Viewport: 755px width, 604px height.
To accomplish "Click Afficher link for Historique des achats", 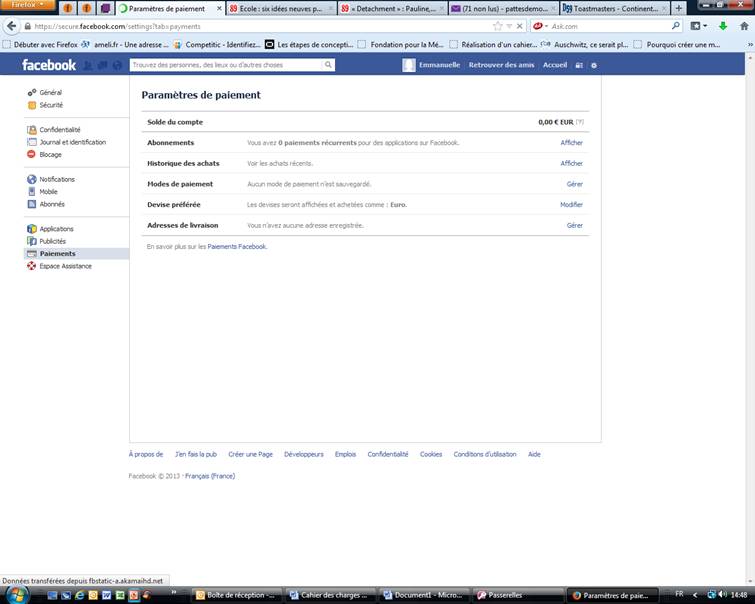I will [572, 163].
